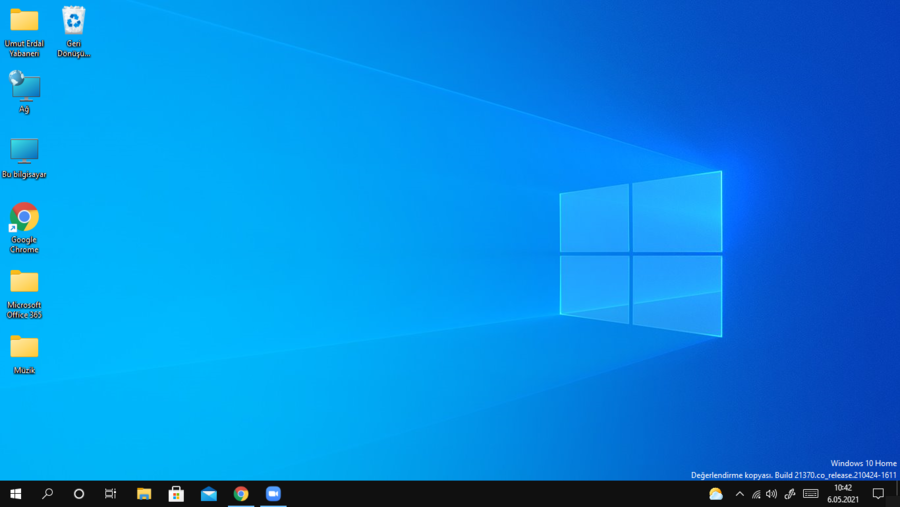Open the weather widget in the taskbar

(x=716, y=494)
